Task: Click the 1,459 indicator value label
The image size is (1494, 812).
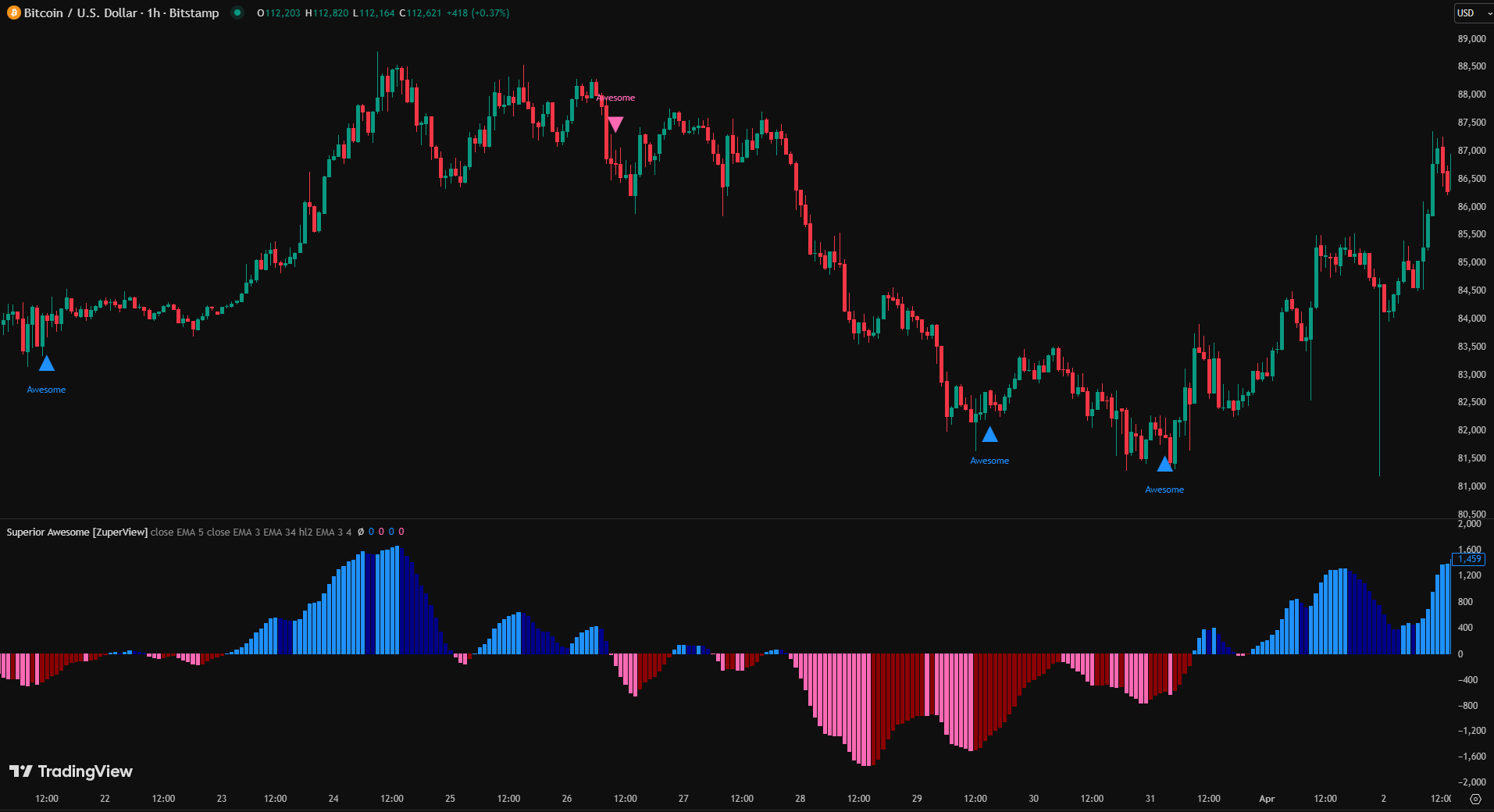Action: click(x=1469, y=559)
